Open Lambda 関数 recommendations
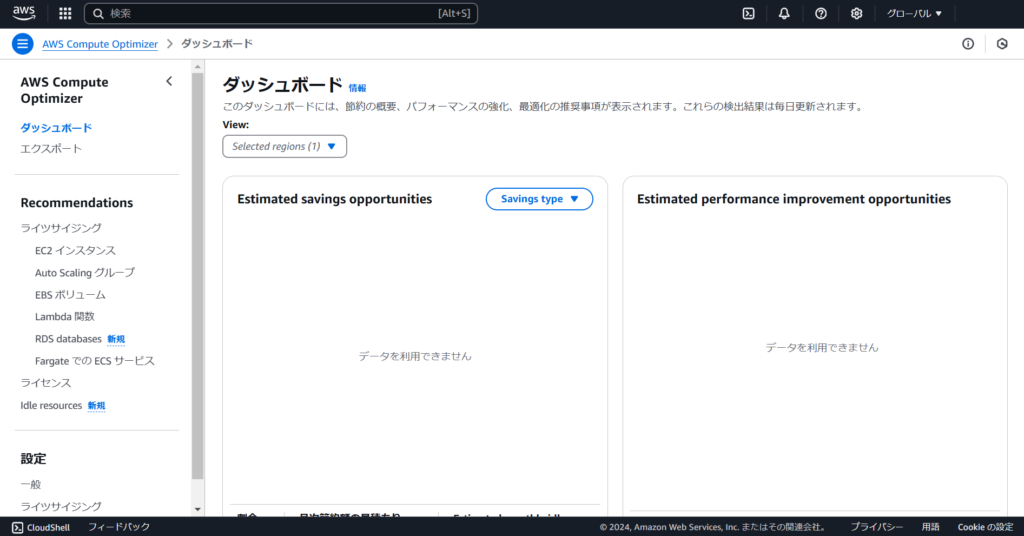 coord(65,317)
